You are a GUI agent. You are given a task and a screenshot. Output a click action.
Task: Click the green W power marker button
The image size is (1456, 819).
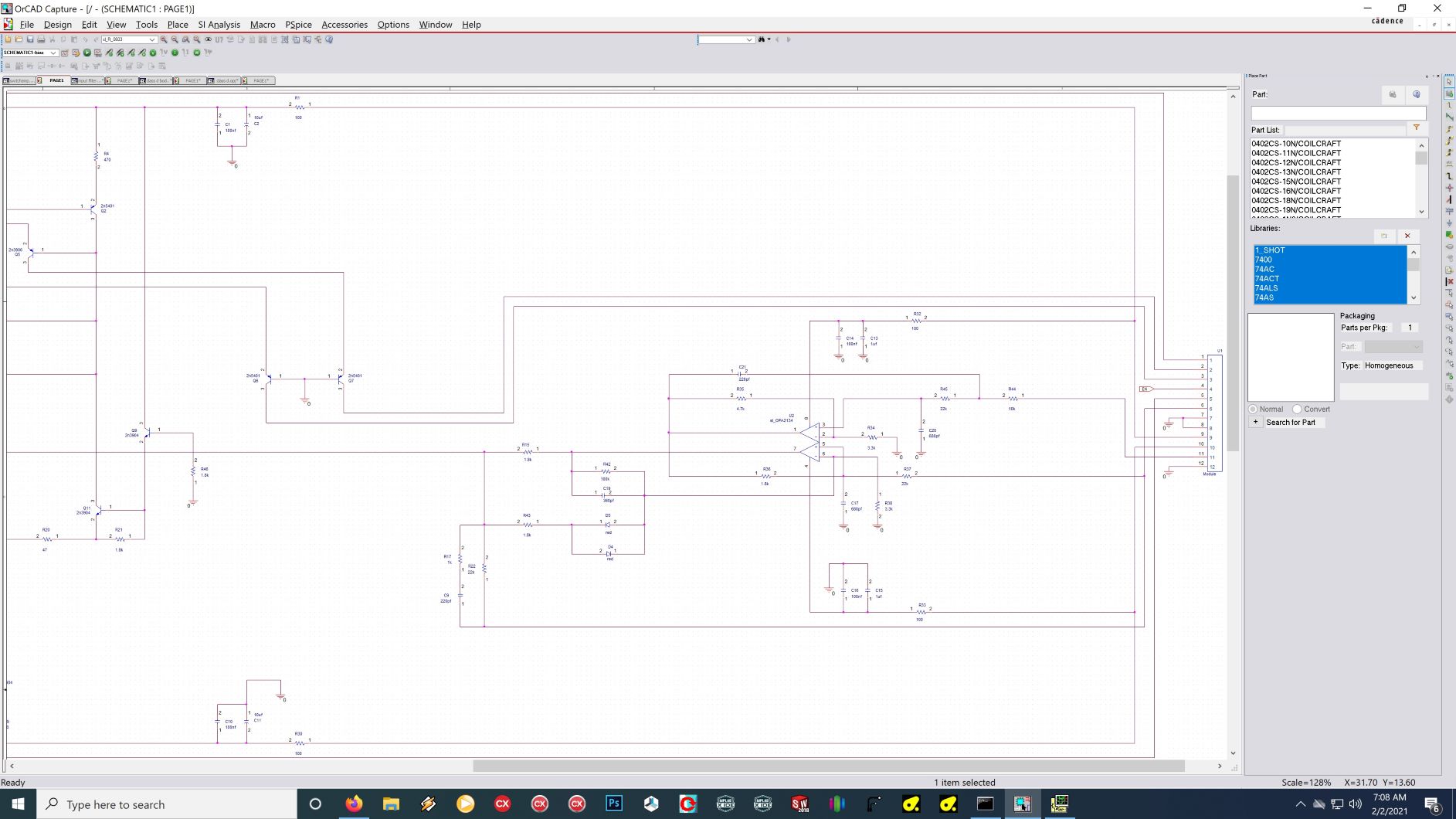click(197, 53)
